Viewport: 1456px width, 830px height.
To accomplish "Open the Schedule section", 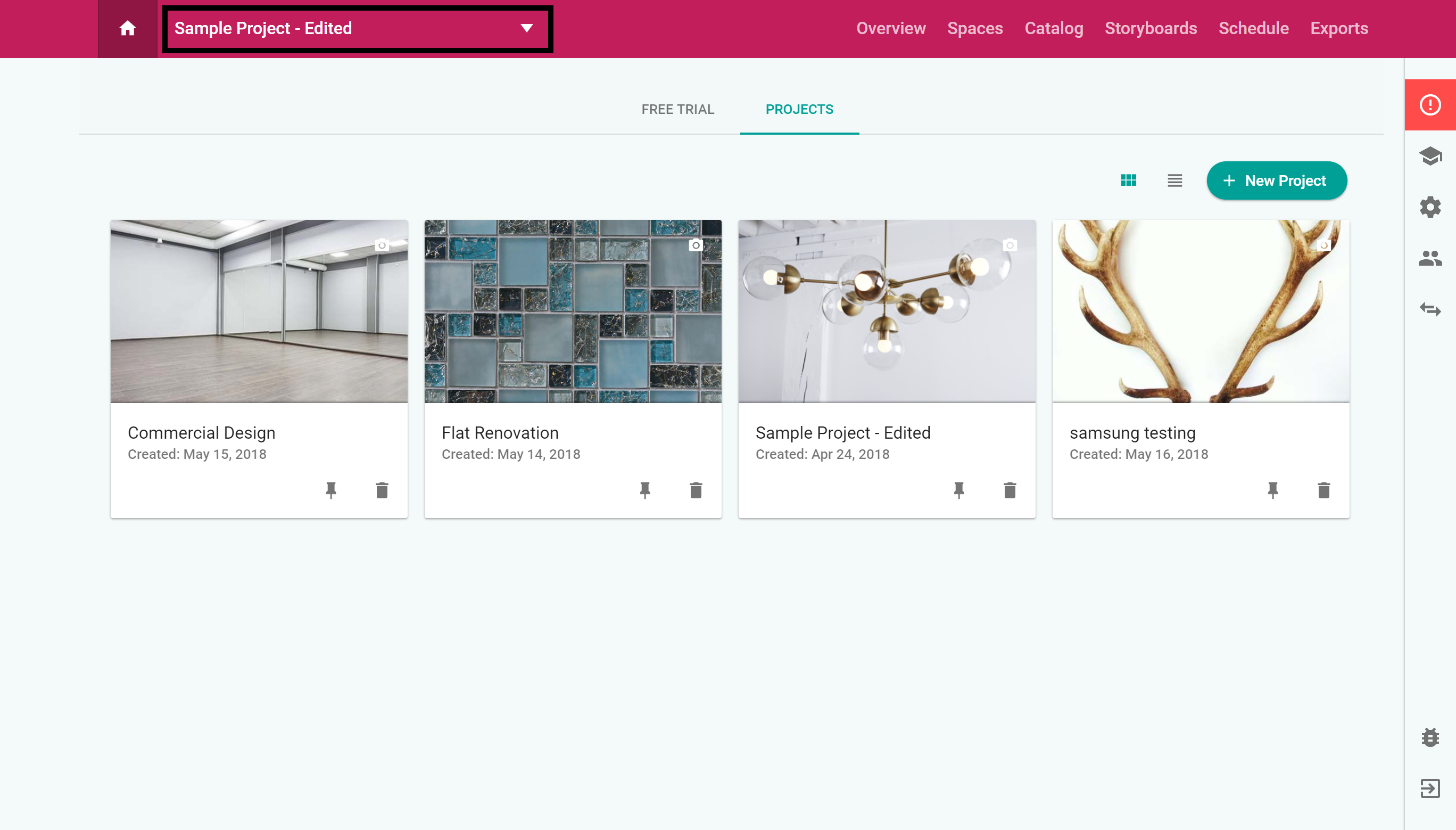I will click(x=1253, y=29).
